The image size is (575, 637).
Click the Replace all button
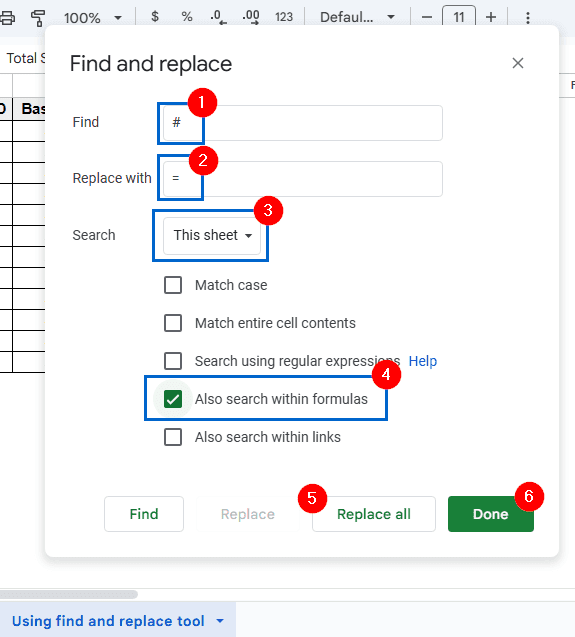click(x=374, y=514)
